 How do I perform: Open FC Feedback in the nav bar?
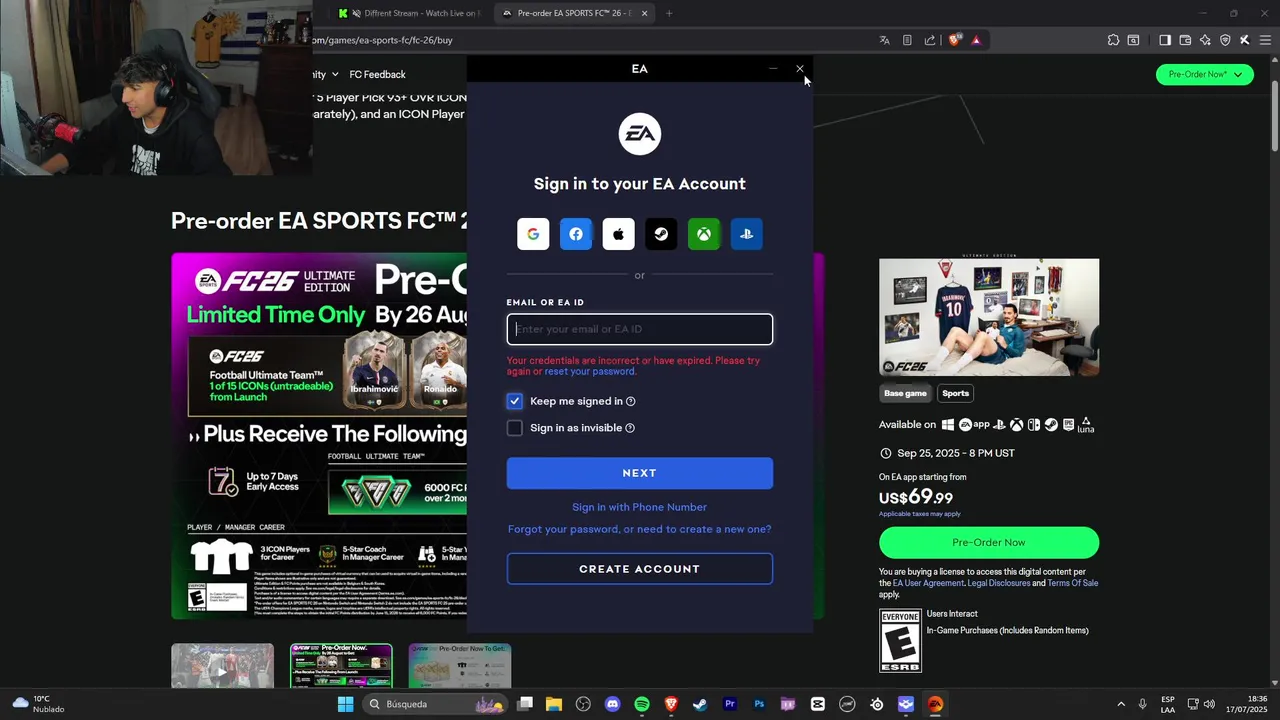coord(377,74)
